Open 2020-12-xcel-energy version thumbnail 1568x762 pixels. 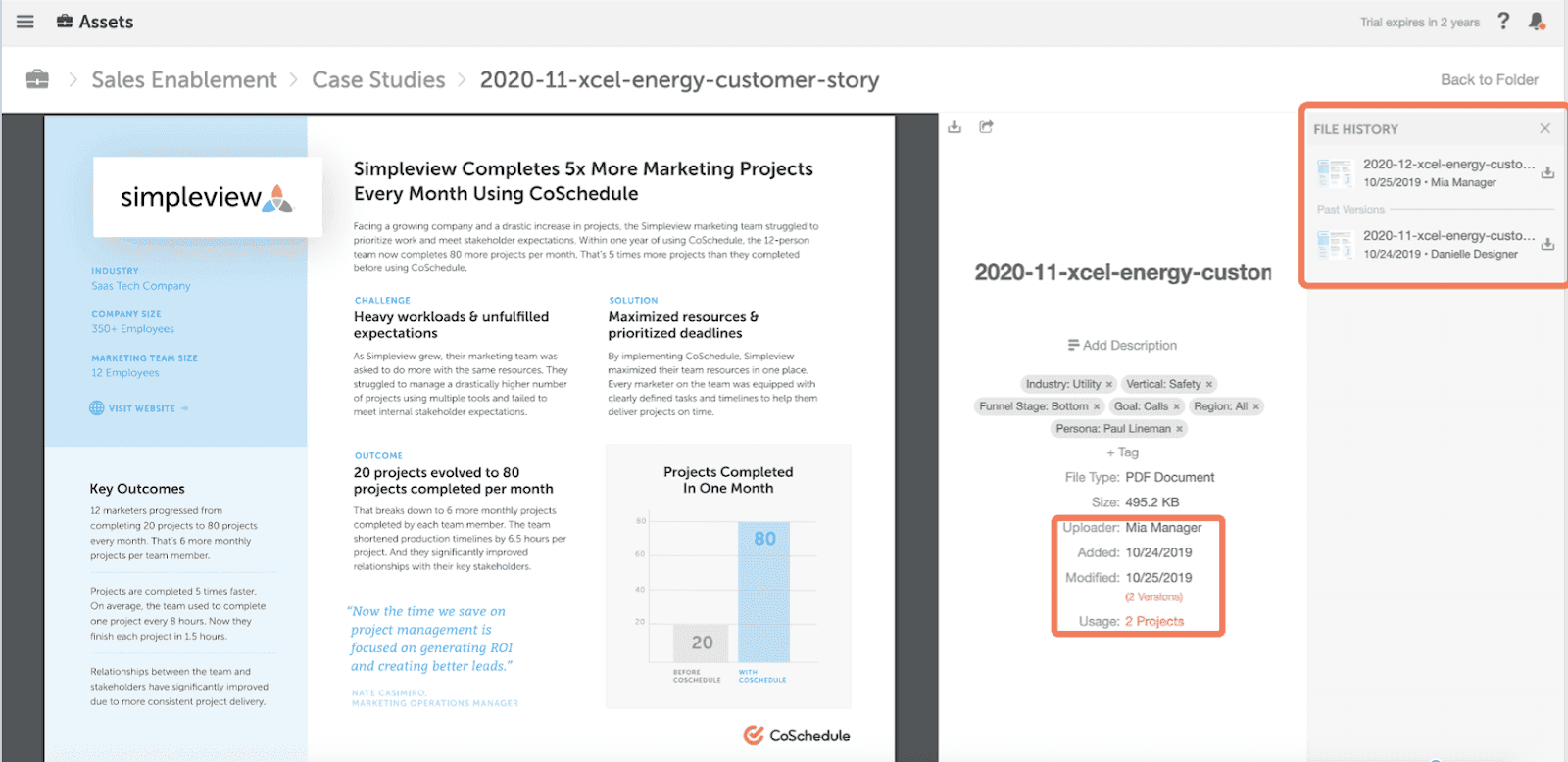click(x=1335, y=173)
